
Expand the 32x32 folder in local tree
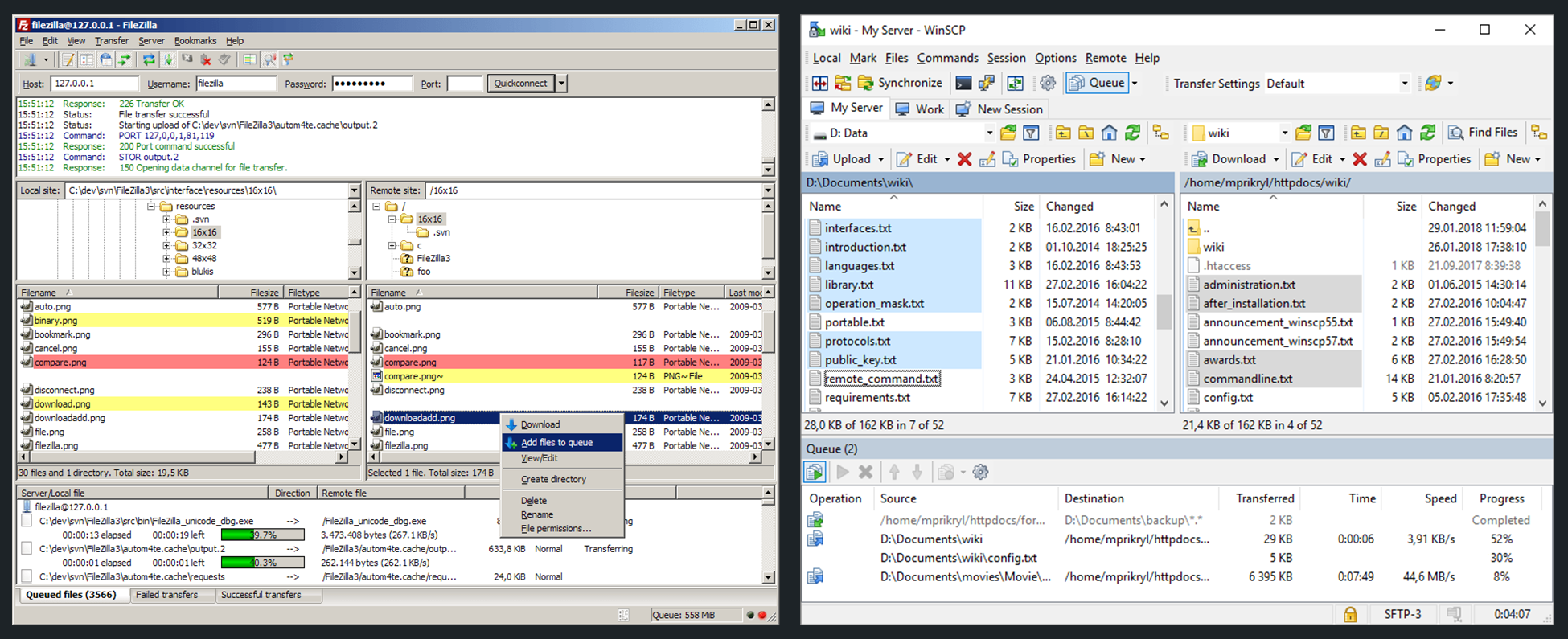166,245
